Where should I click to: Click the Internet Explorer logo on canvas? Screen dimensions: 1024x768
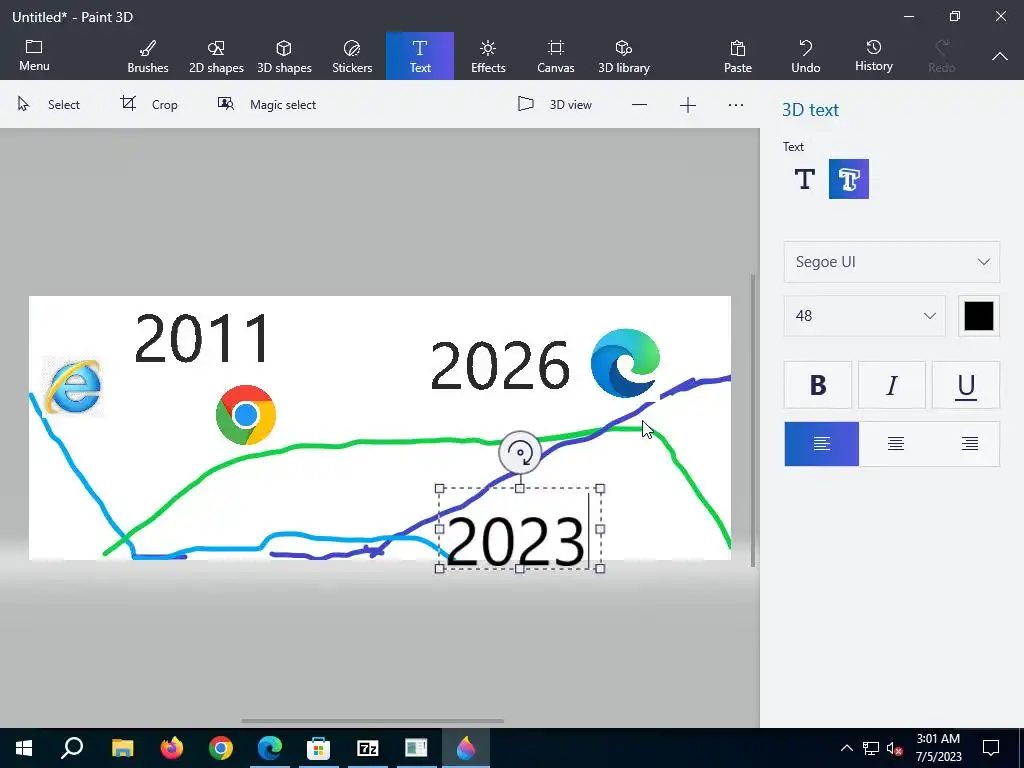click(x=73, y=386)
